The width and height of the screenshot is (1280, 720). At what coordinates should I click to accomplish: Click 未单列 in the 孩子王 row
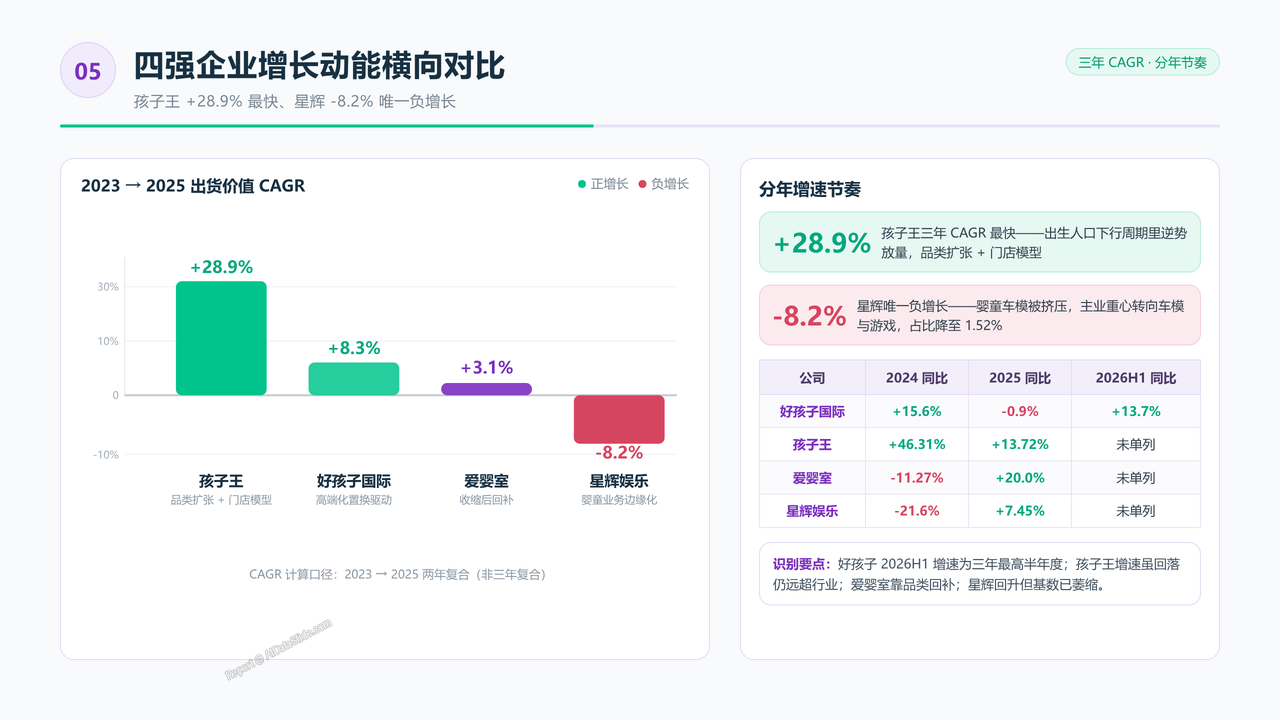pyautogui.click(x=1136, y=444)
